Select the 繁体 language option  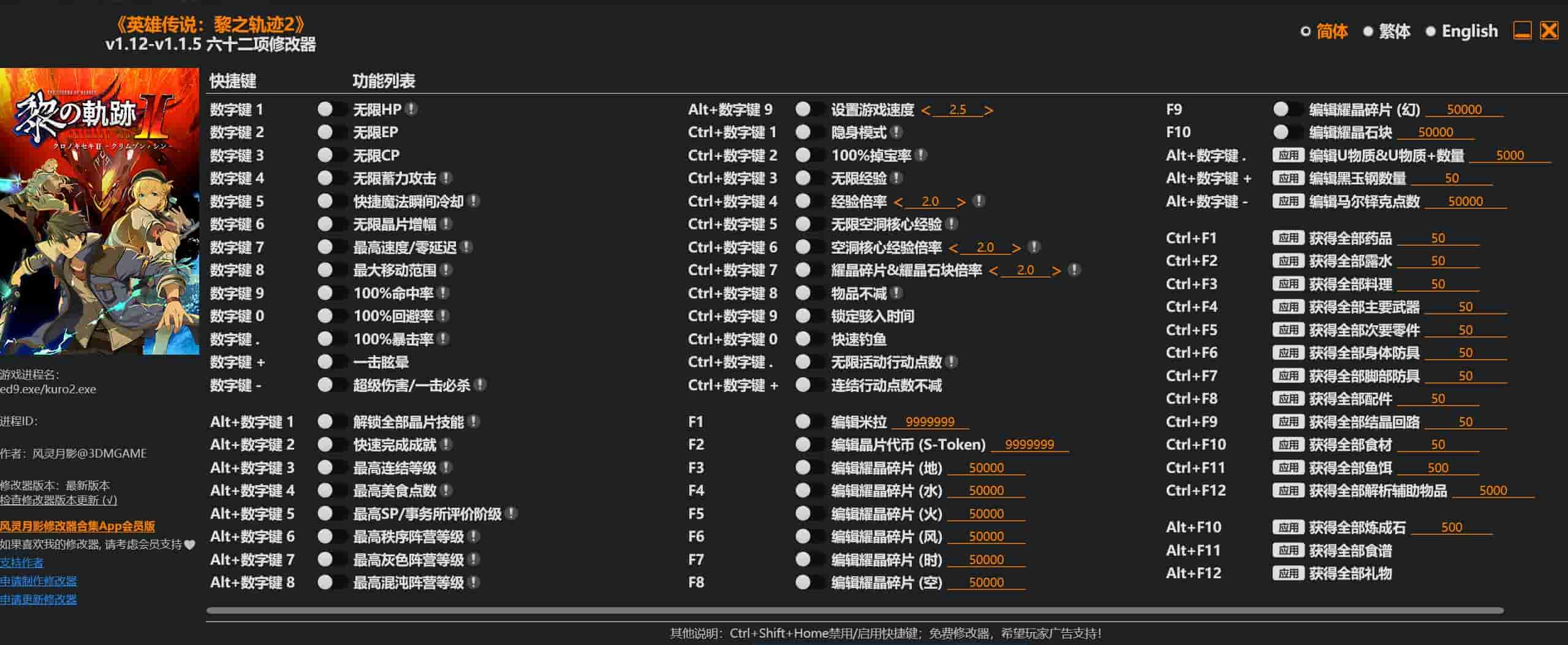(x=1387, y=31)
